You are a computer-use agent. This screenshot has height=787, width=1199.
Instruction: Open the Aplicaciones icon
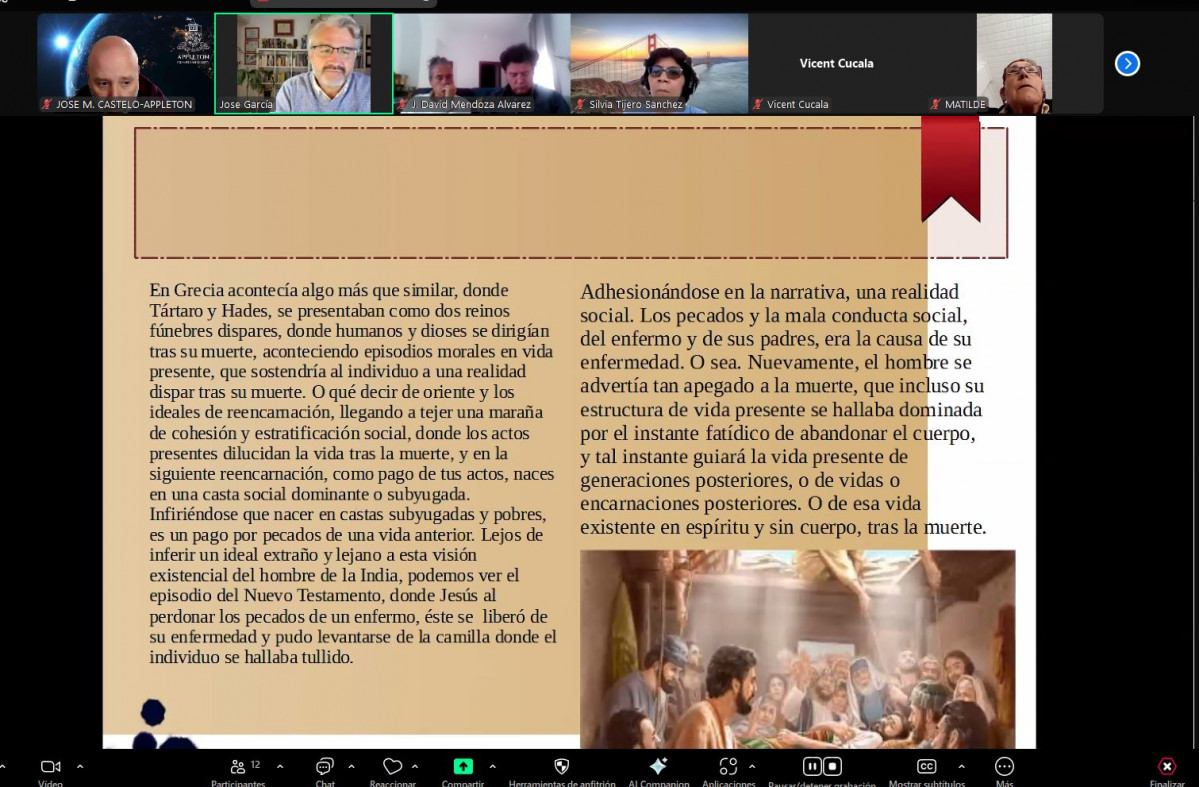728,767
